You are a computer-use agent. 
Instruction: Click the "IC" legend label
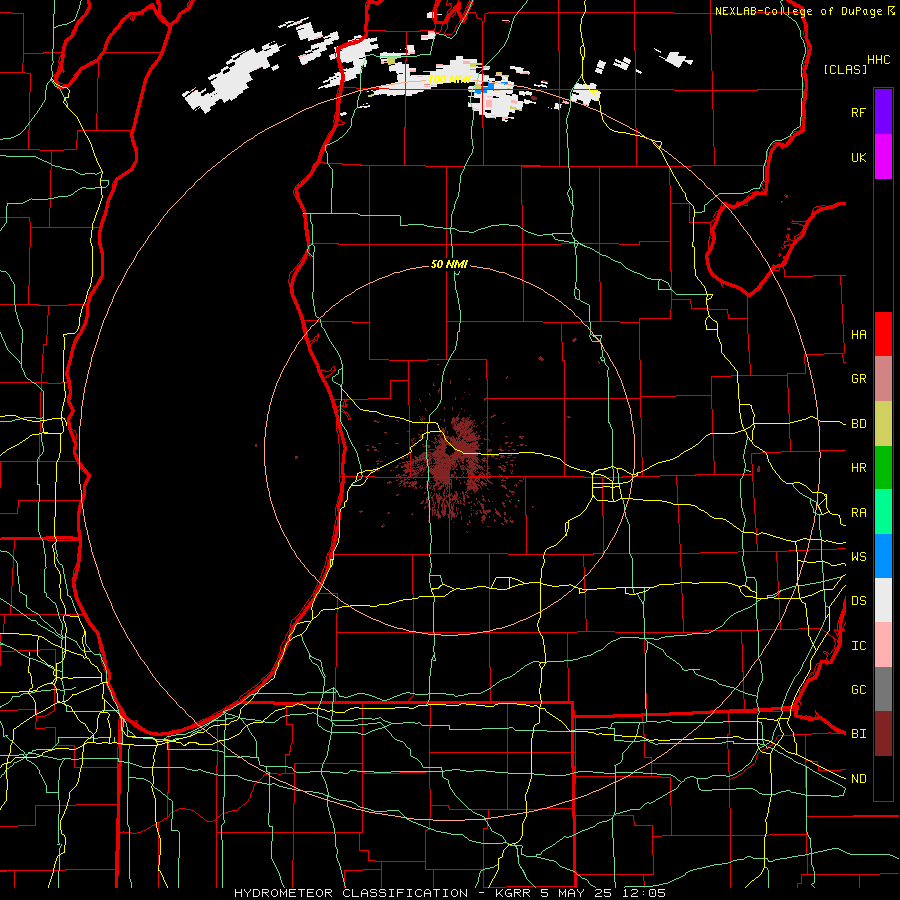pyautogui.click(x=858, y=646)
